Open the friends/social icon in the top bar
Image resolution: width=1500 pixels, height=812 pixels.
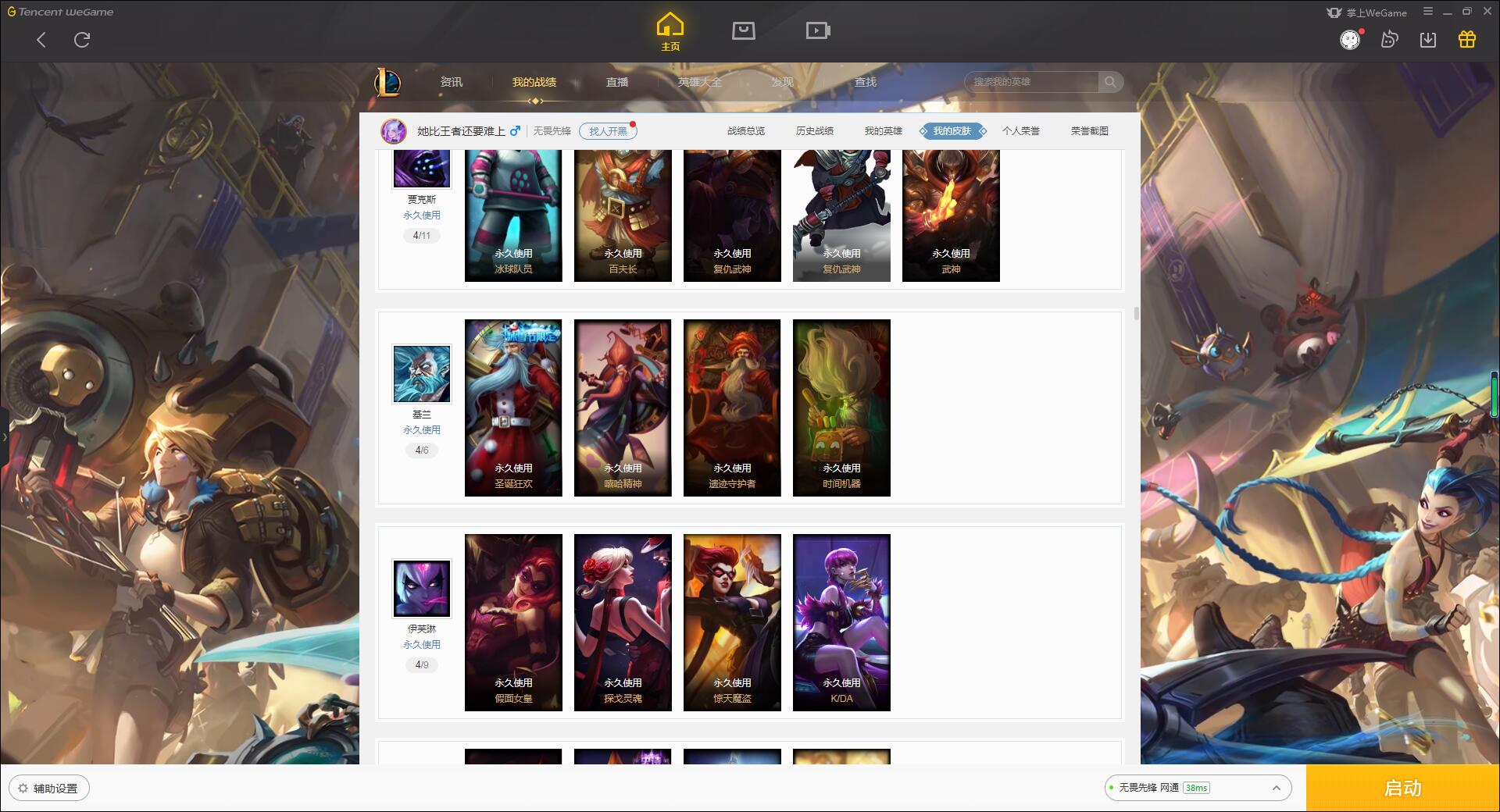point(1389,39)
